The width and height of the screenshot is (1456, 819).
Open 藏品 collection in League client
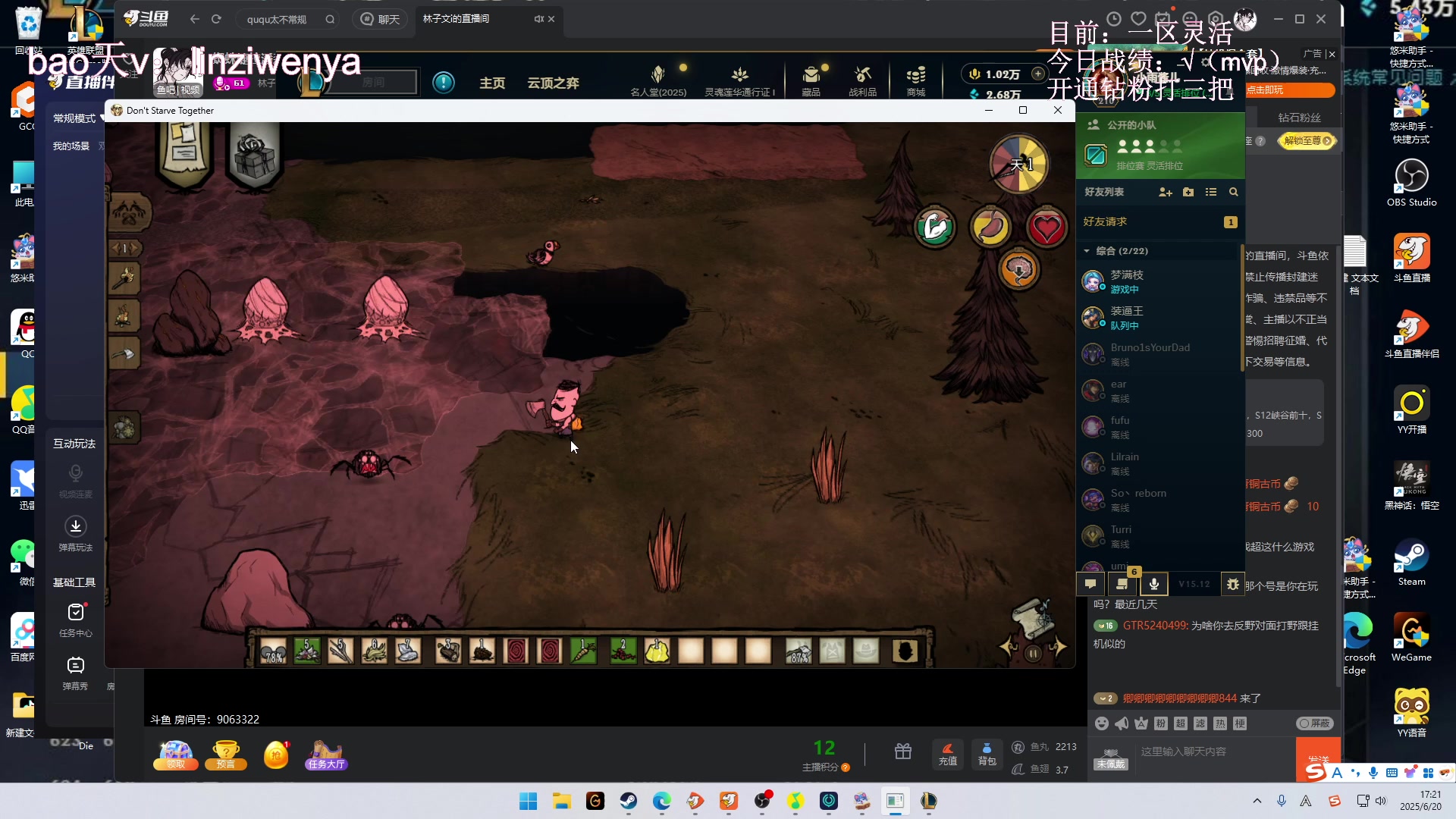(811, 80)
